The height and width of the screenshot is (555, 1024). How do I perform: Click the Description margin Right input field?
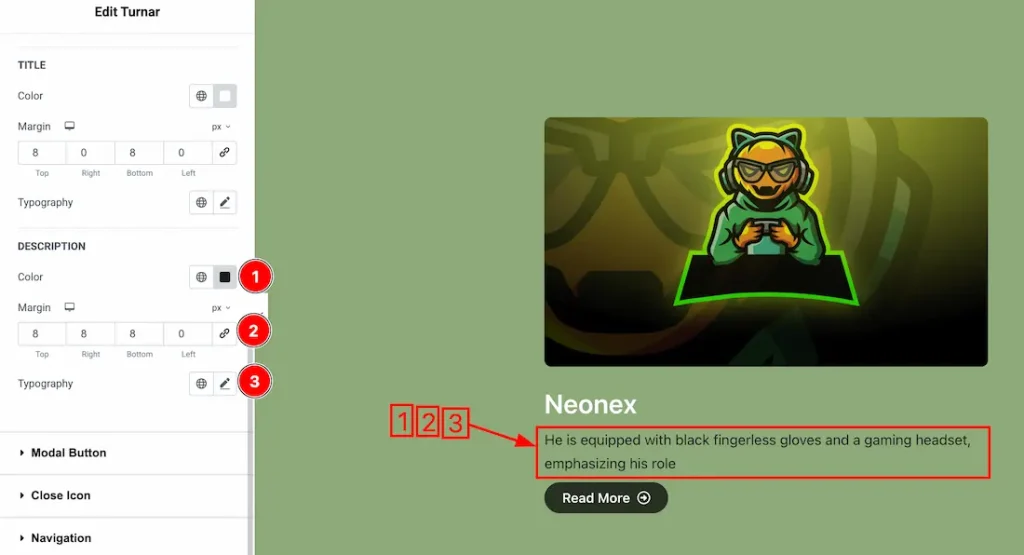90,333
